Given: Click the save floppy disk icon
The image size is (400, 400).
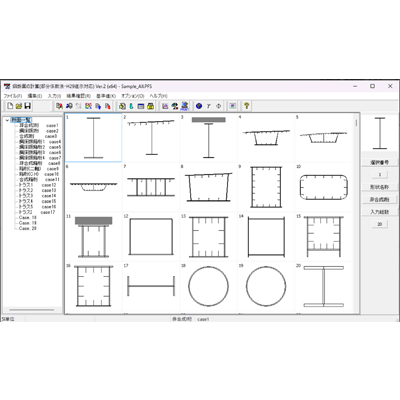Looking at the screenshot, I should point(28,106).
